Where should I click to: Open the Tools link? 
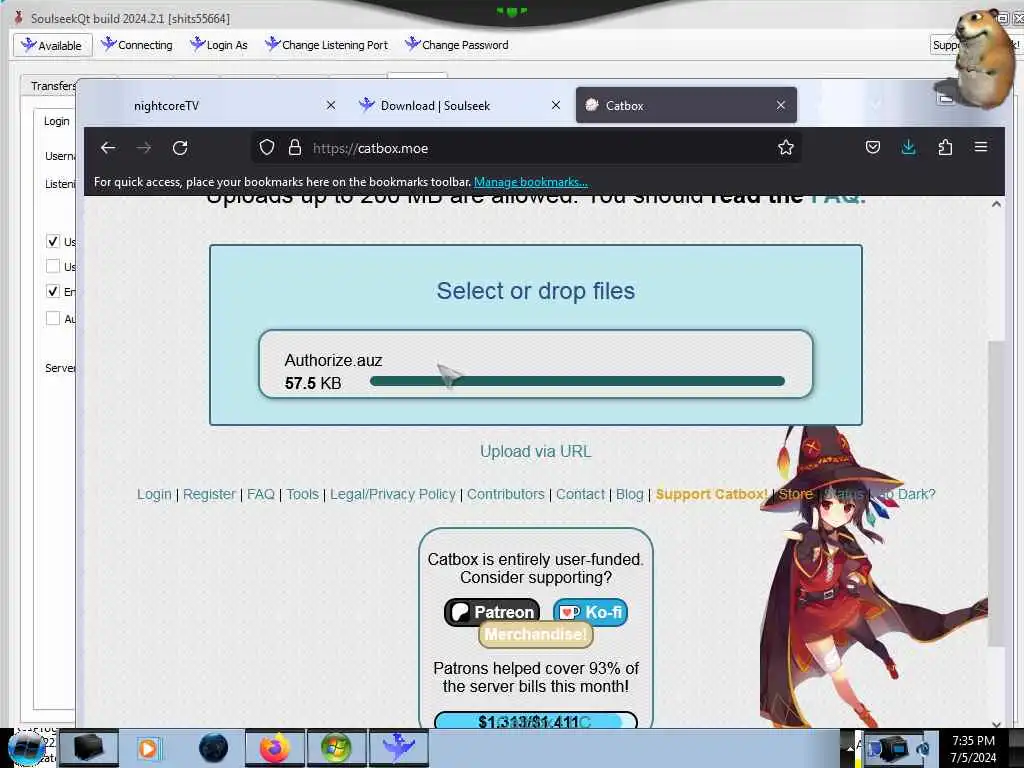point(302,494)
